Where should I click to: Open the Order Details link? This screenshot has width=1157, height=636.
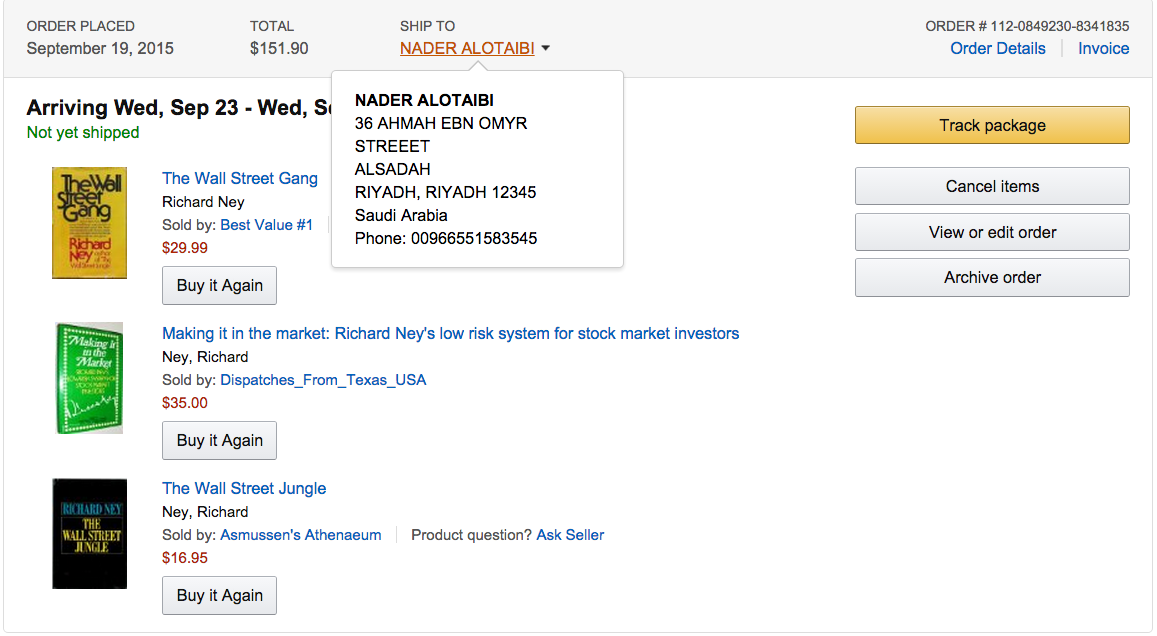point(997,48)
